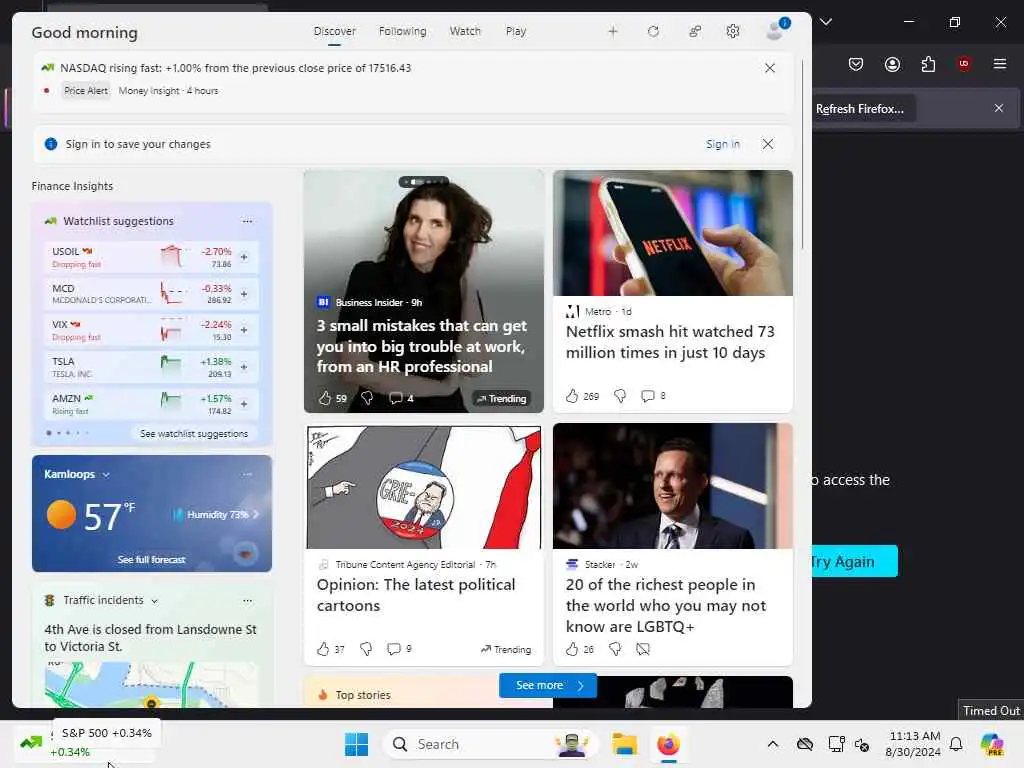Dismiss the NASDAQ price alert

[770, 68]
